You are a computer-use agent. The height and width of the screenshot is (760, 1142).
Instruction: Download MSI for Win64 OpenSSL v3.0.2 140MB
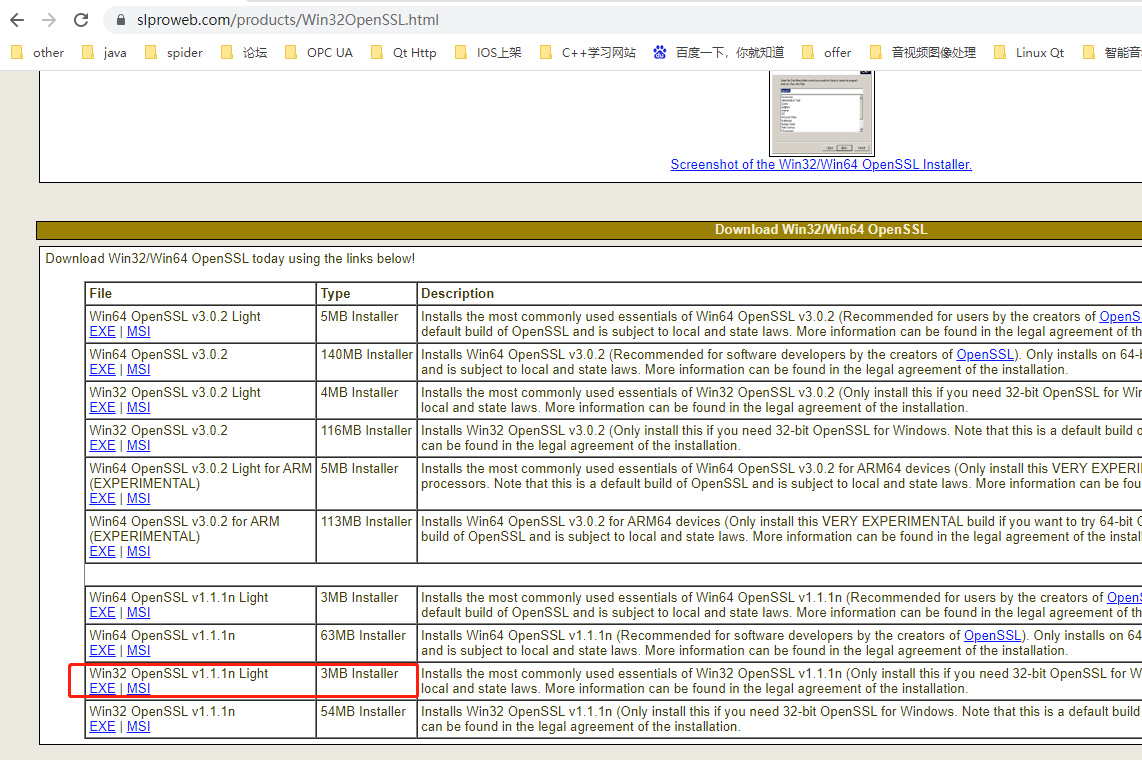point(138,370)
